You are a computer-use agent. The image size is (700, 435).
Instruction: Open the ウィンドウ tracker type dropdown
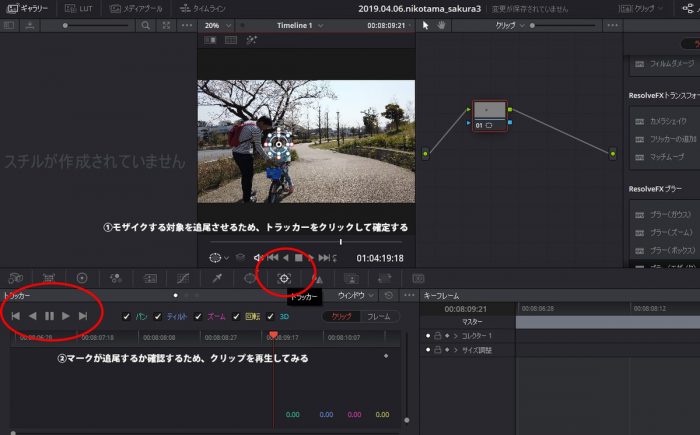[355, 295]
